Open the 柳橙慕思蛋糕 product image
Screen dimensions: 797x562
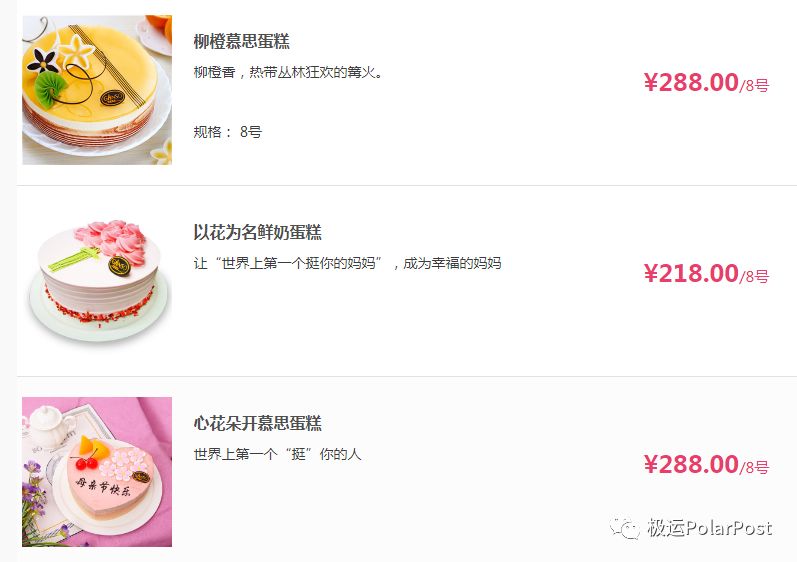[97, 90]
